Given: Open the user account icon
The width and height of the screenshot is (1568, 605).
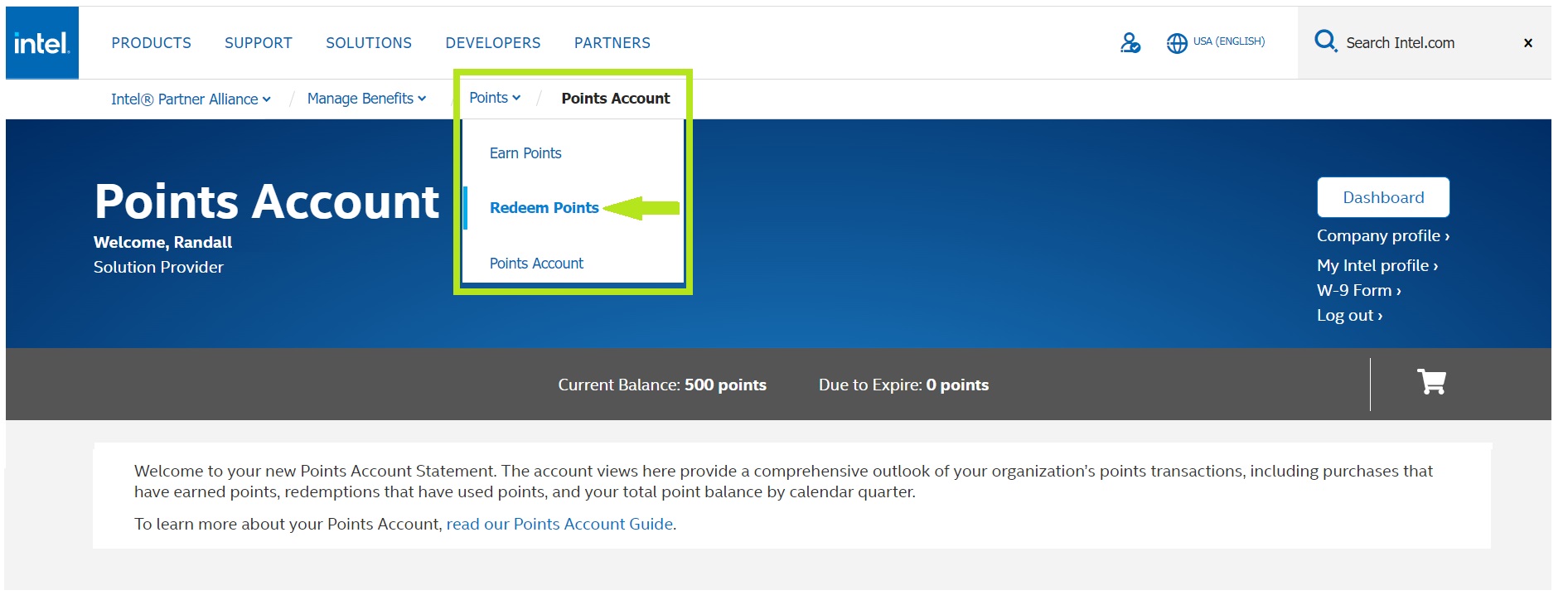Looking at the screenshot, I should [x=1130, y=42].
